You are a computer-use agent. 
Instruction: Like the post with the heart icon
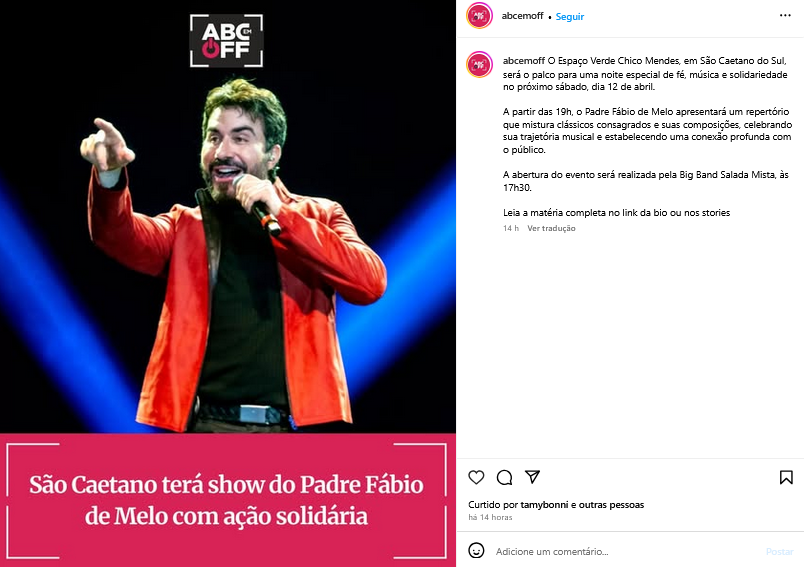476,477
